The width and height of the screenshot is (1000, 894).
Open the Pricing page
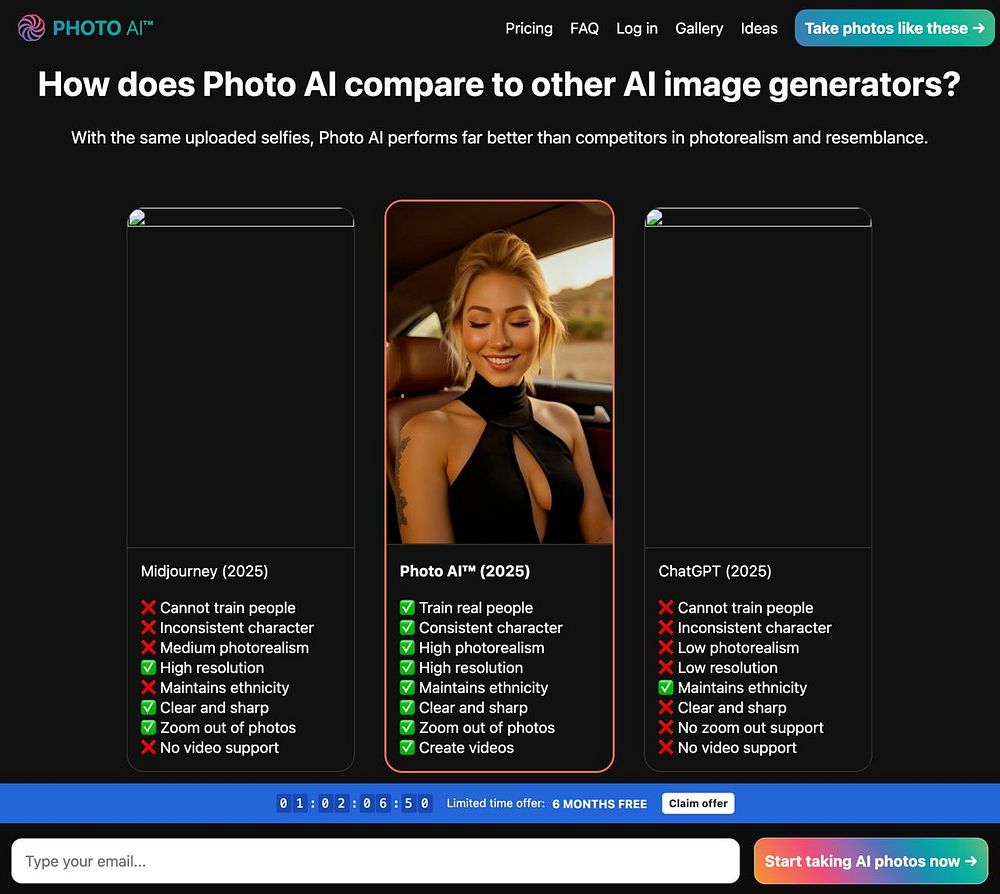(x=529, y=29)
